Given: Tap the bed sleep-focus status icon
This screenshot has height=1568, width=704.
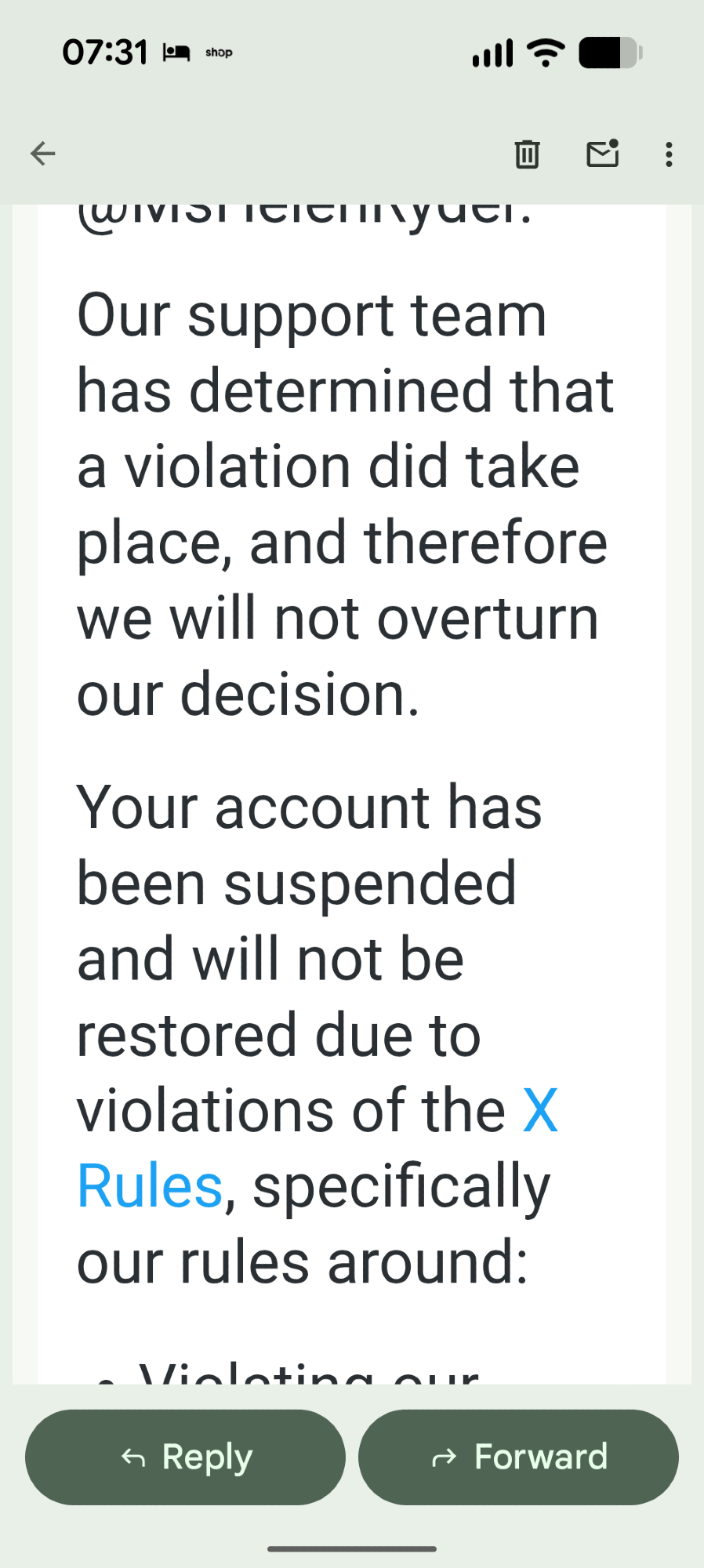Looking at the screenshot, I should [x=176, y=53].
